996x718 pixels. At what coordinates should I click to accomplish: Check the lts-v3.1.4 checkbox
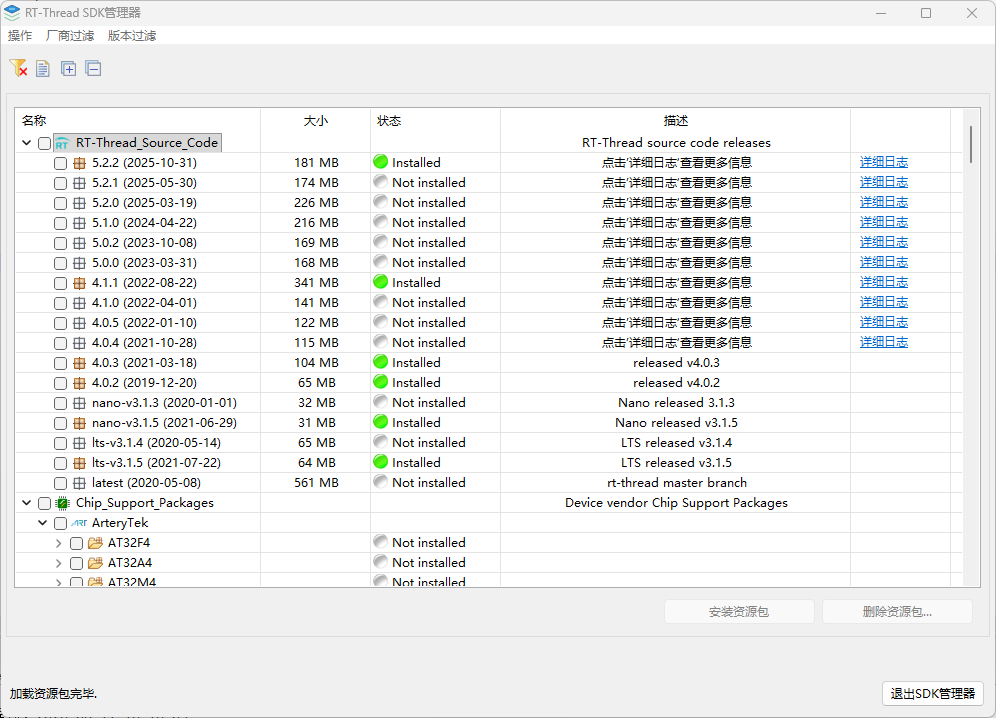(60, 444)
